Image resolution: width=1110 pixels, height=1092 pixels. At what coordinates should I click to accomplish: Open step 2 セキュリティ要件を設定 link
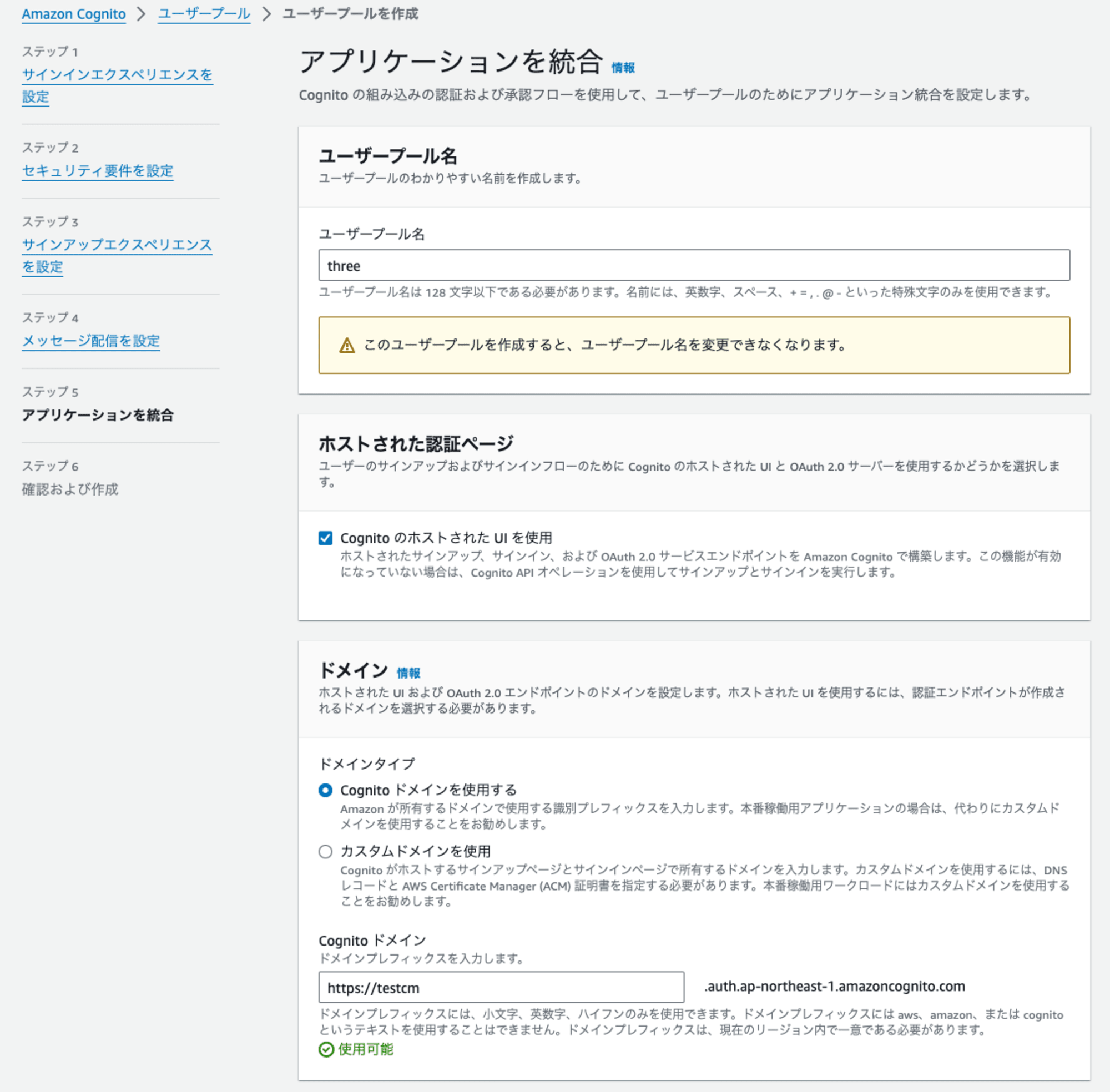pos(98,170)
